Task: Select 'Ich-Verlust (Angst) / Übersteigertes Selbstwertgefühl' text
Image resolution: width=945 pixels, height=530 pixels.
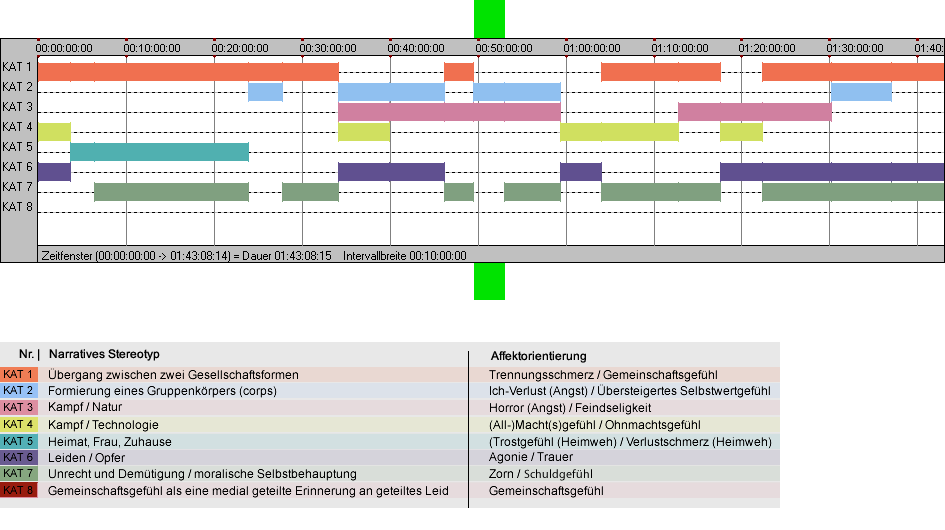Action: pos(629,391)
